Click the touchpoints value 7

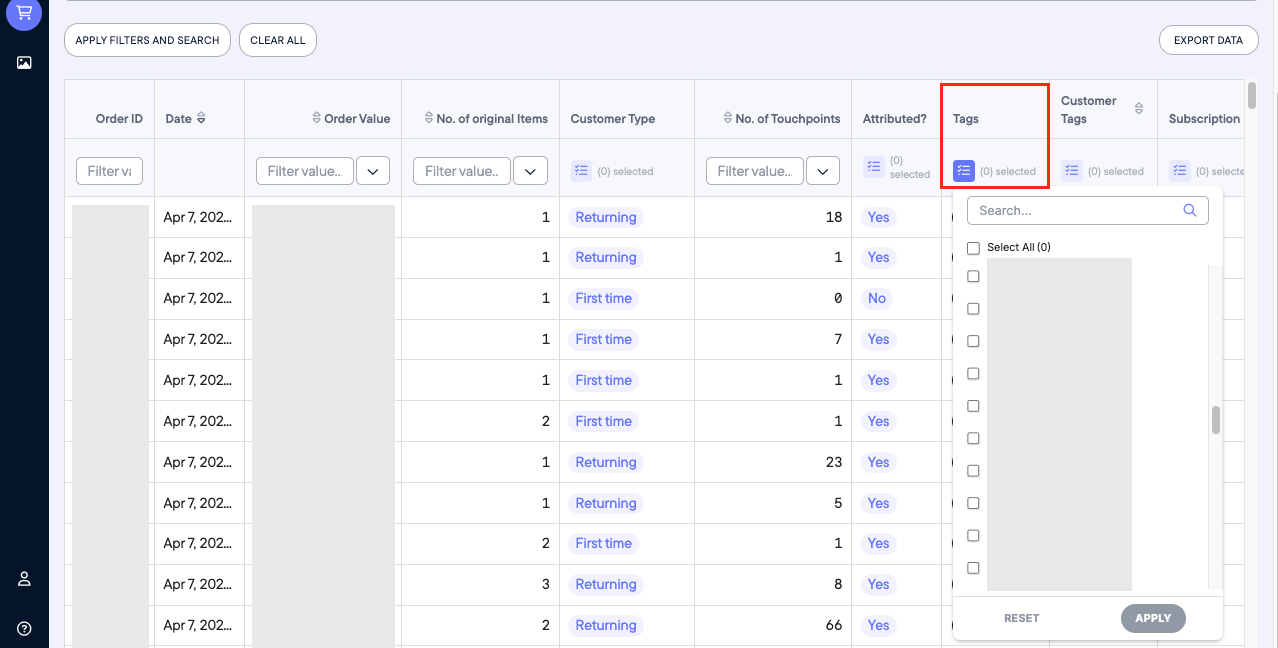(838, 339)
